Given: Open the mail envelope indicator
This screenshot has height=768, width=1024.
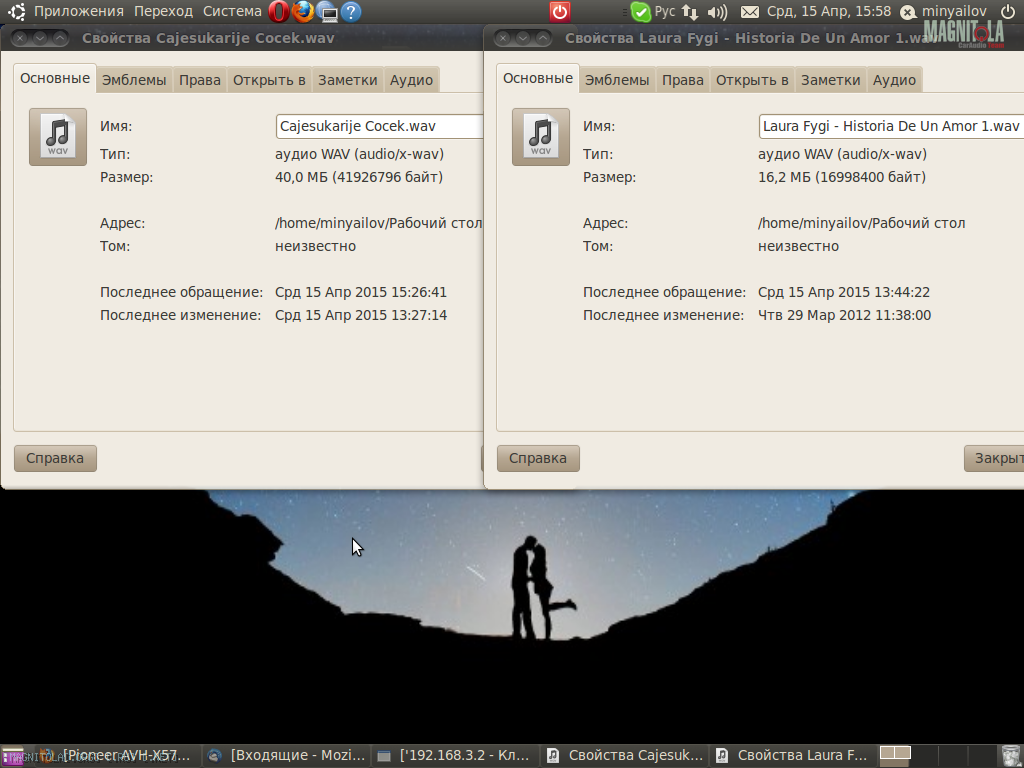Looking at the screenshot, I should click(x=749, y=12).
